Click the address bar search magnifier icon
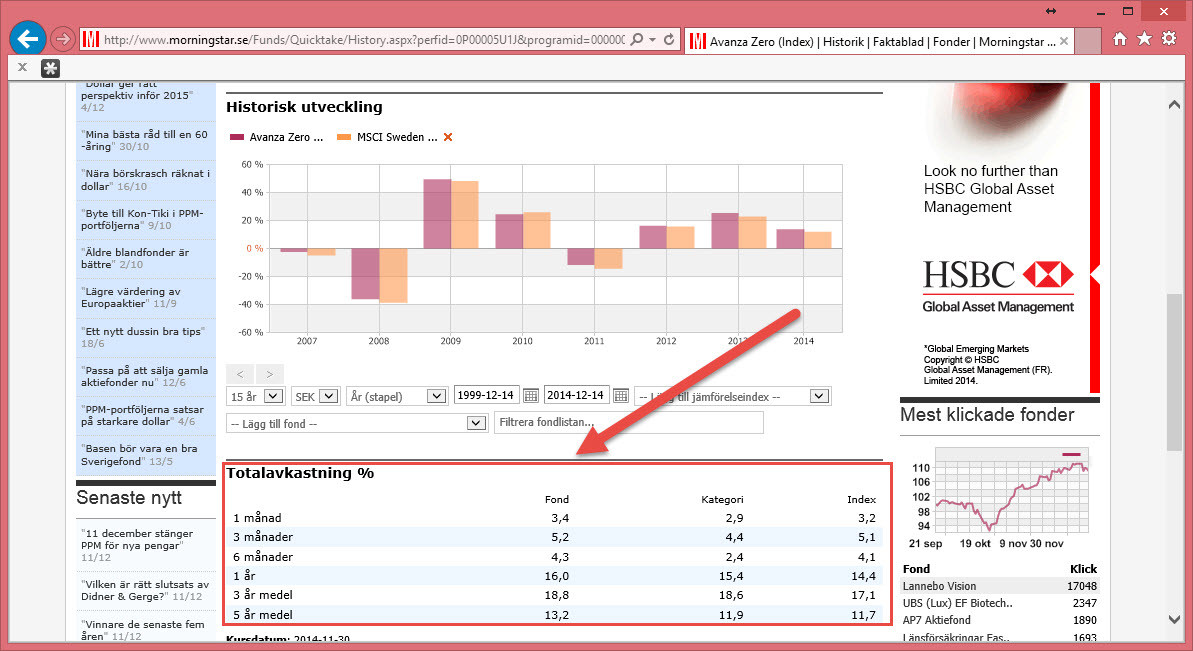 pyautogui.click(x=637, y=40)
